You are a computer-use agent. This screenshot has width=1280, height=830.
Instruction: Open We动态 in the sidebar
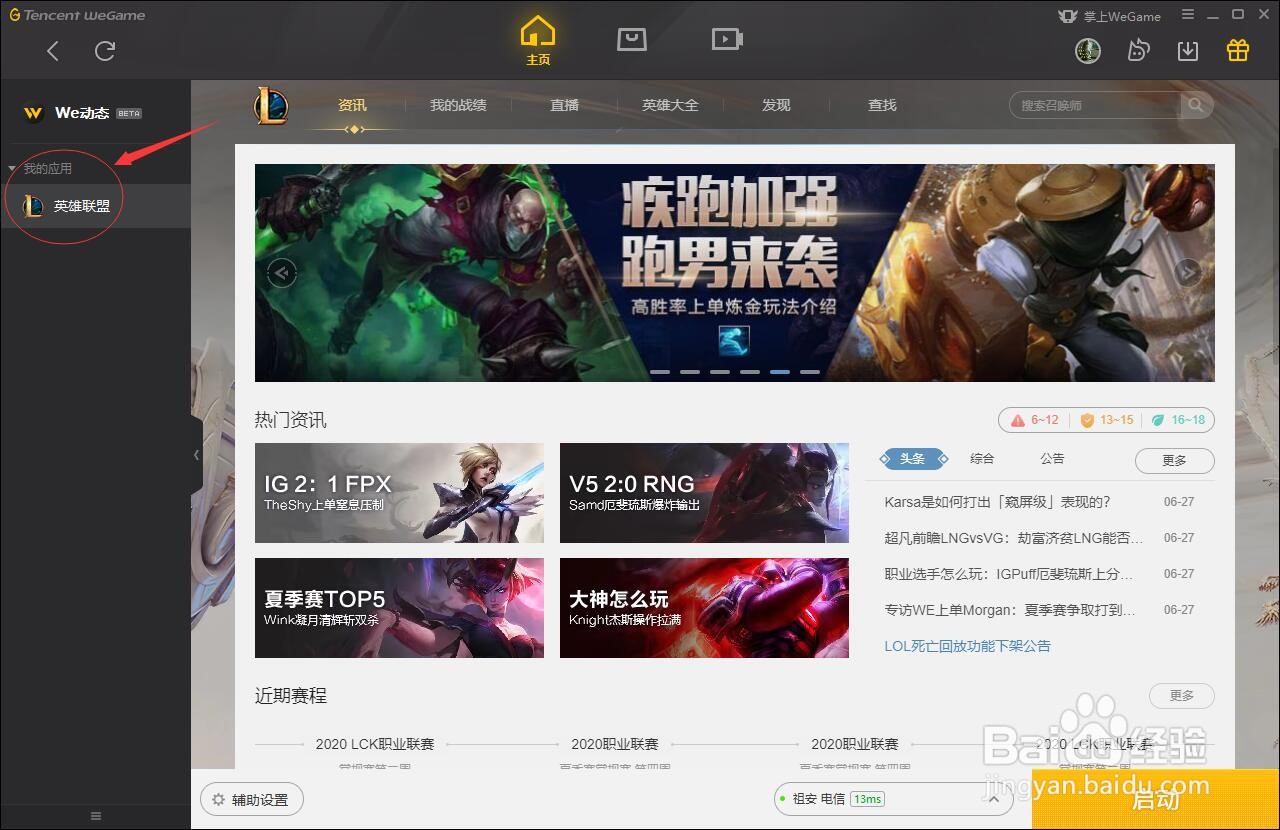click(x=82, y=113)
